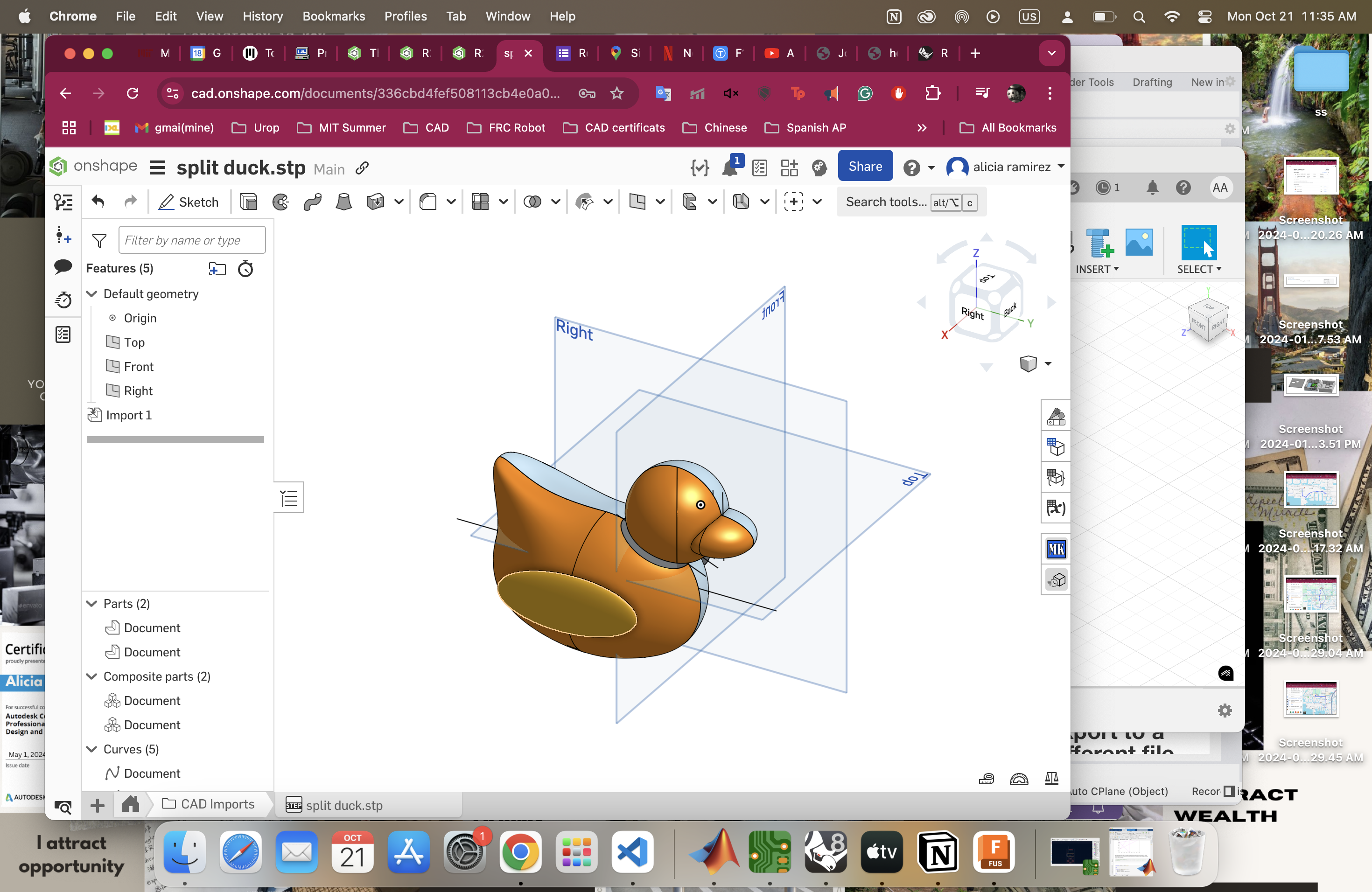This screenshot has height=892, width=1372.
Task: Move the feature list rollback bar
Action: tap(175, 439)
